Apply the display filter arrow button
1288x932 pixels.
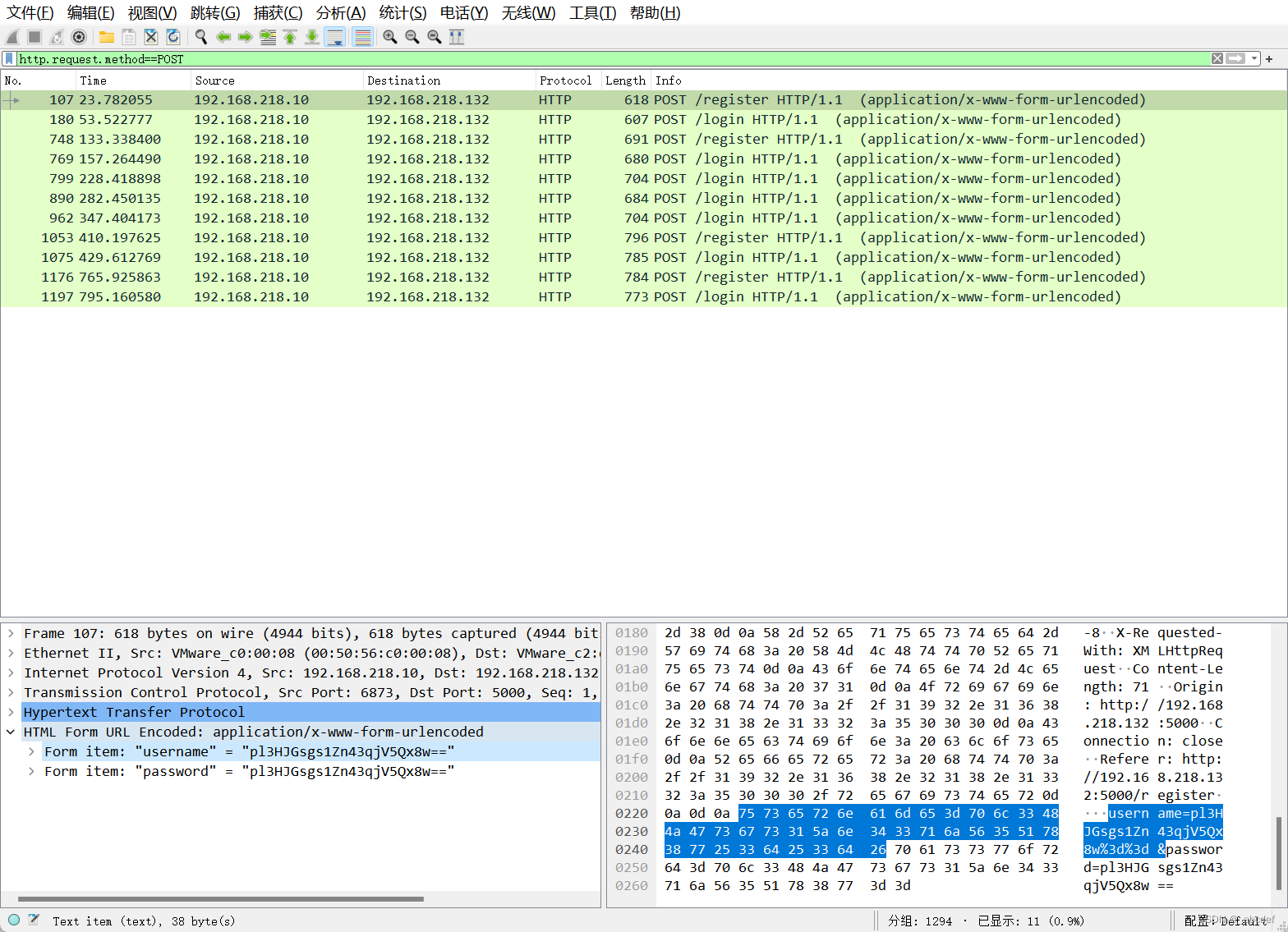pyautogui.click(x=1235, y=58)
